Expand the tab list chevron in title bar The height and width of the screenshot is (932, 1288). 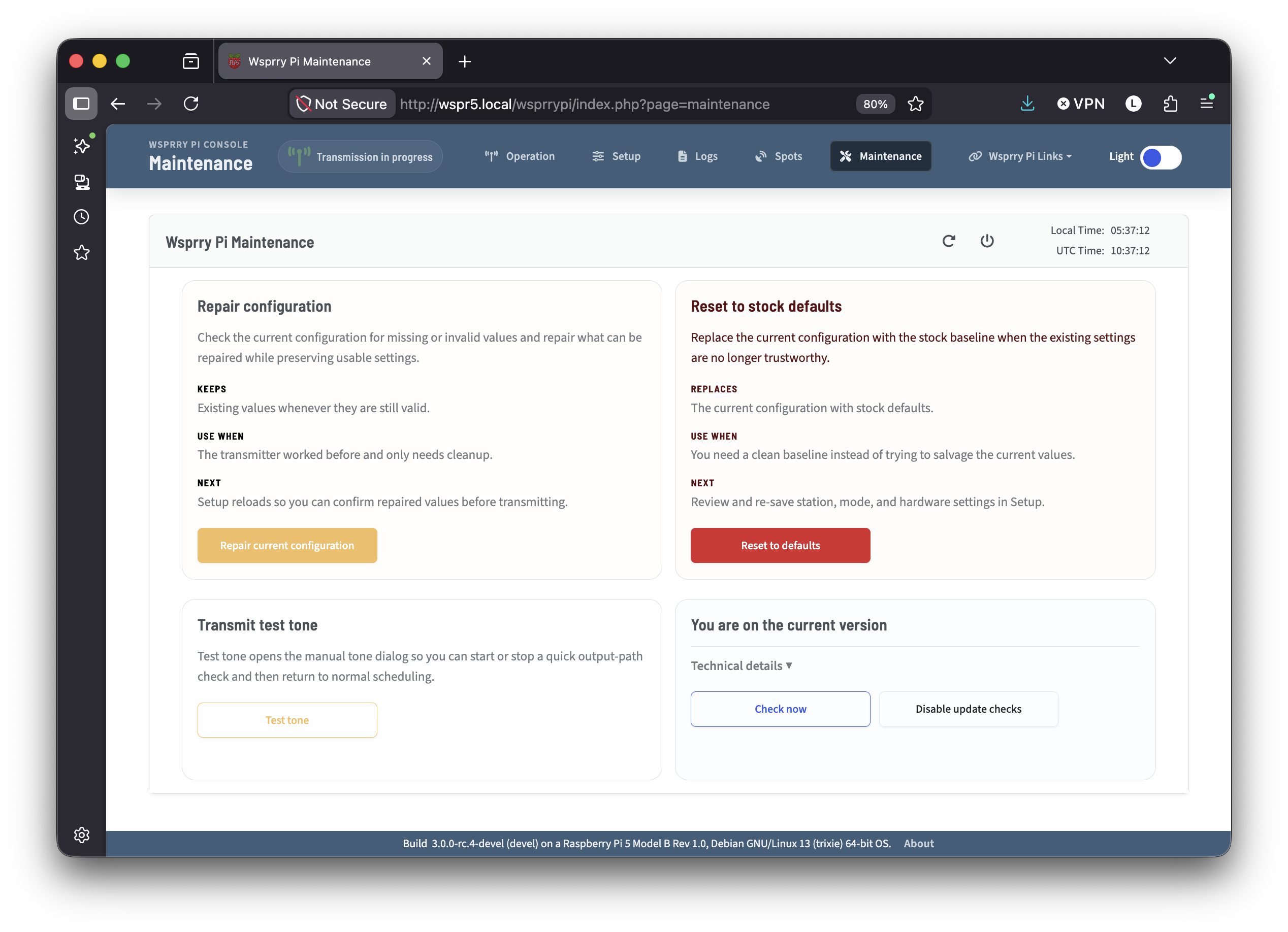pos(1169,61)
